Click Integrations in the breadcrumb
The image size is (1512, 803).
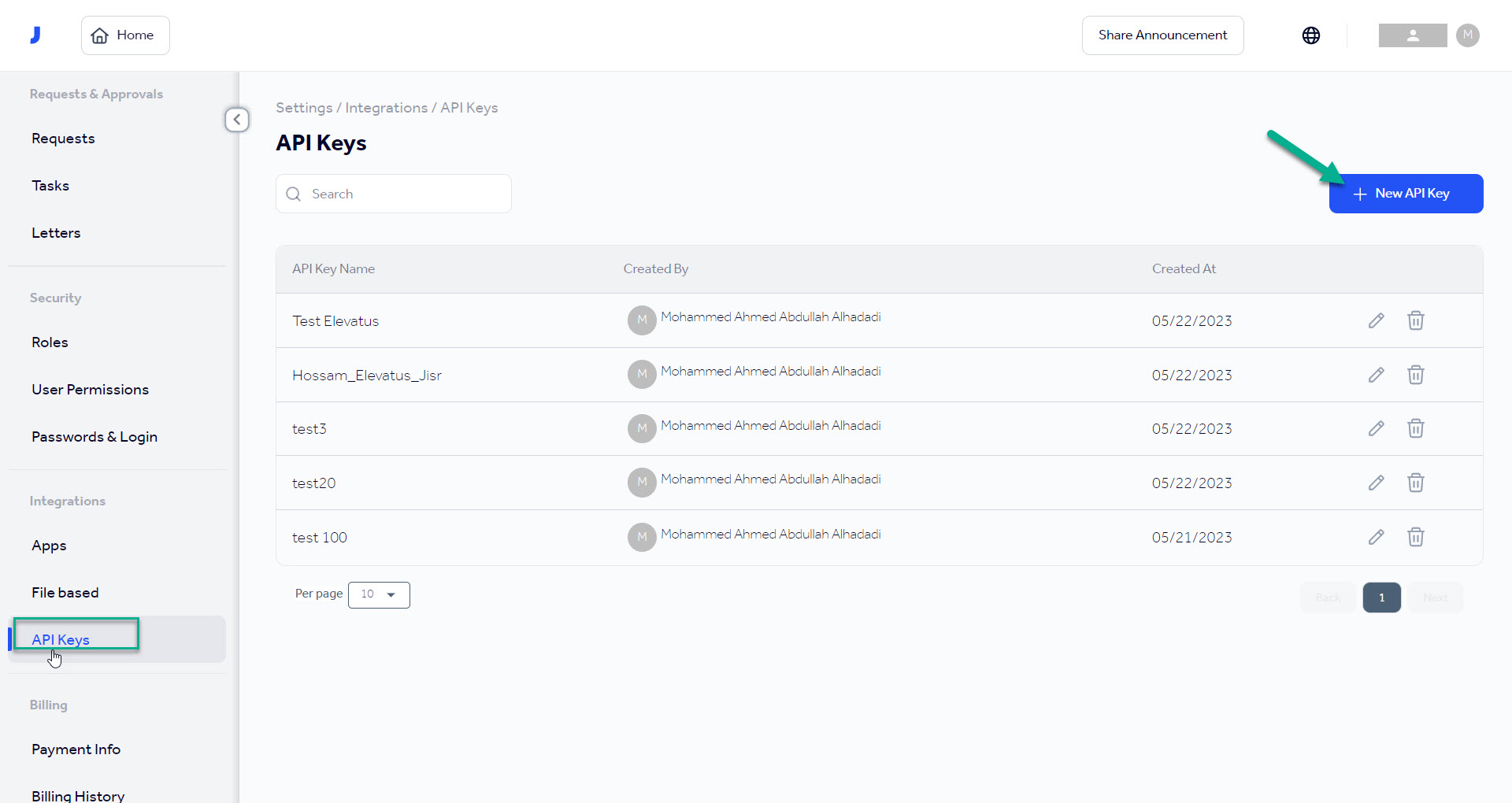tap(386, 108)
